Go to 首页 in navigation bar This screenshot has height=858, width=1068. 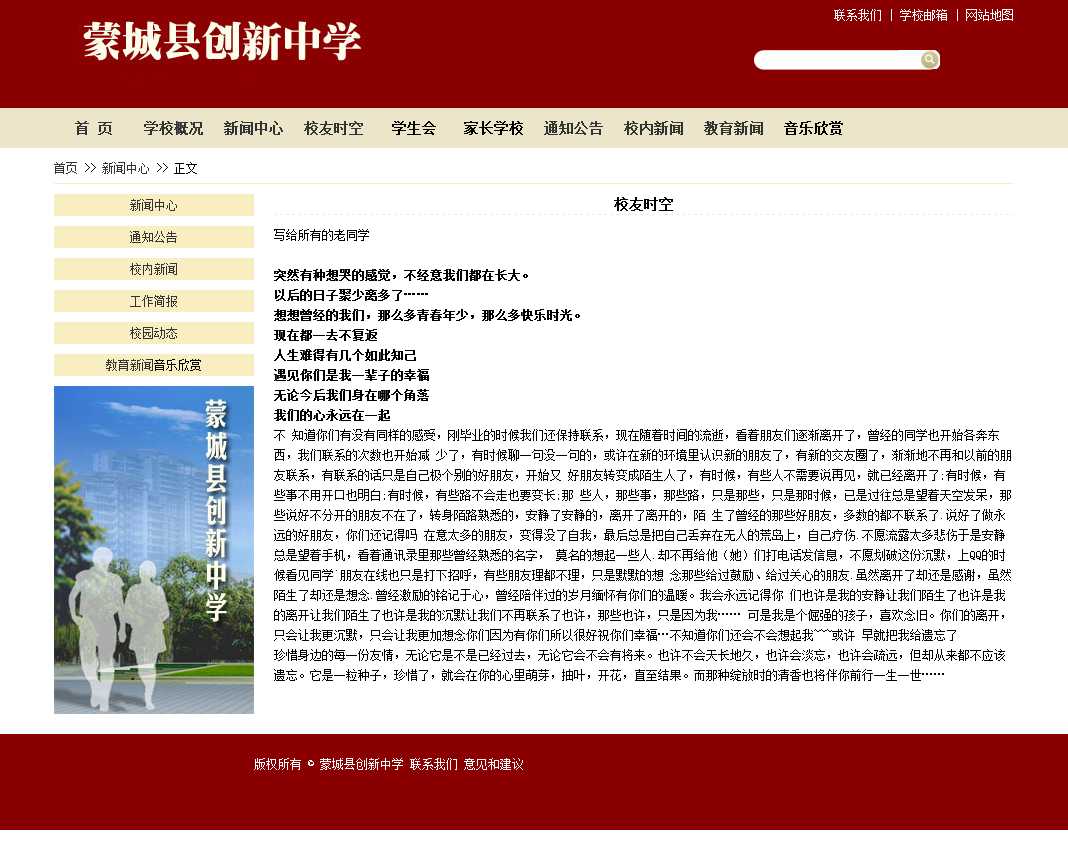pos(93,129)
